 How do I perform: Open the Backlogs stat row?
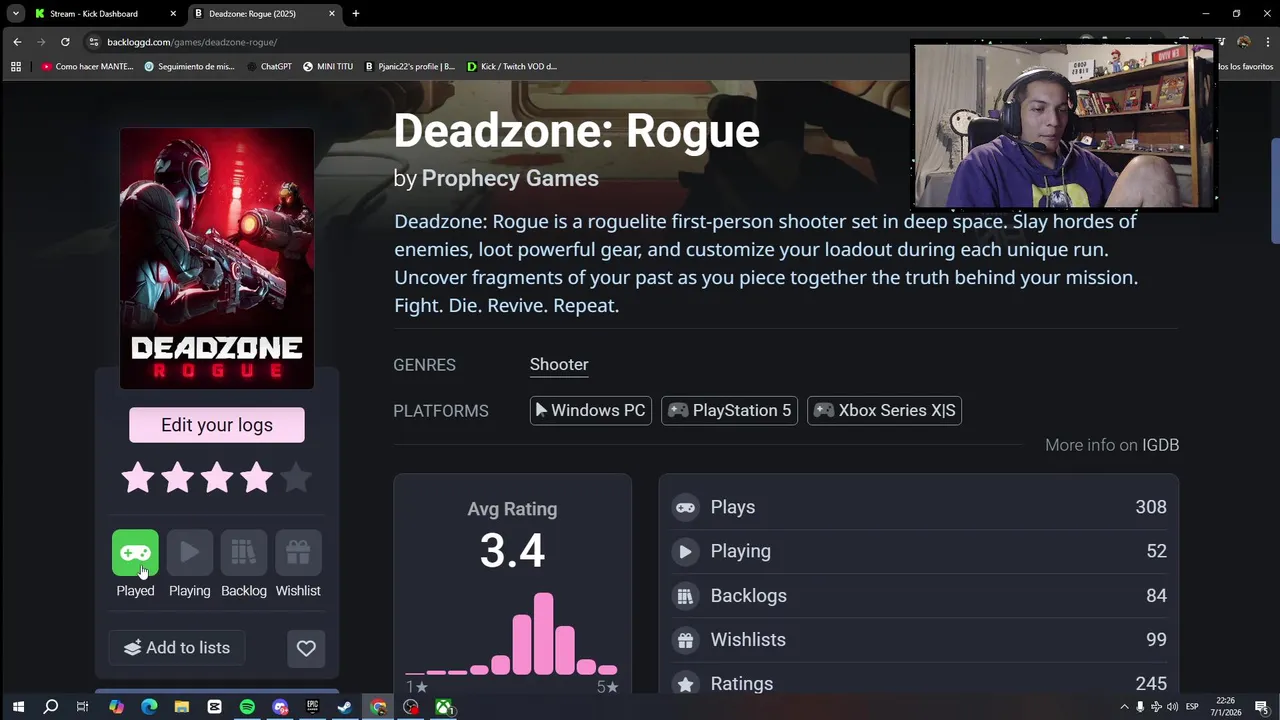click(x=919, y=595)
